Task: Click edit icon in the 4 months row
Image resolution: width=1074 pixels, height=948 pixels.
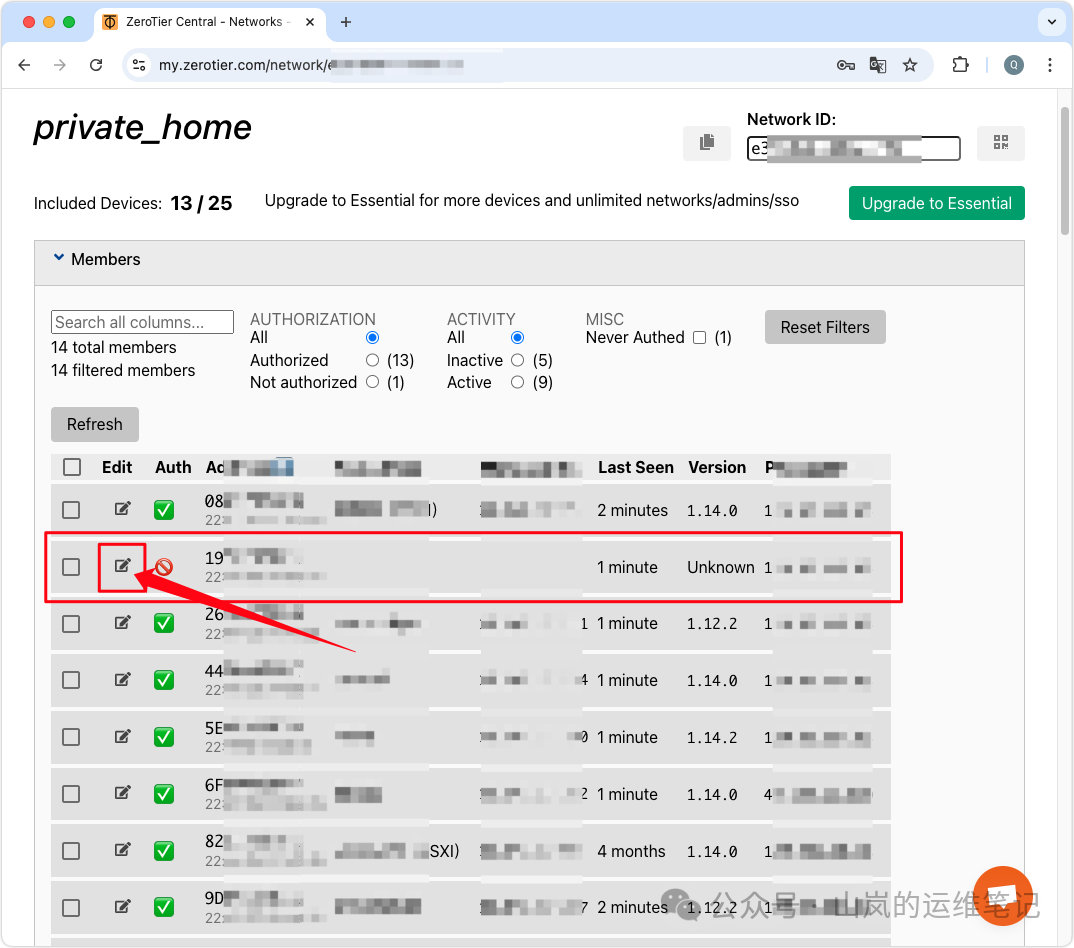Action: pyautogui.click(x=122, y=850)
